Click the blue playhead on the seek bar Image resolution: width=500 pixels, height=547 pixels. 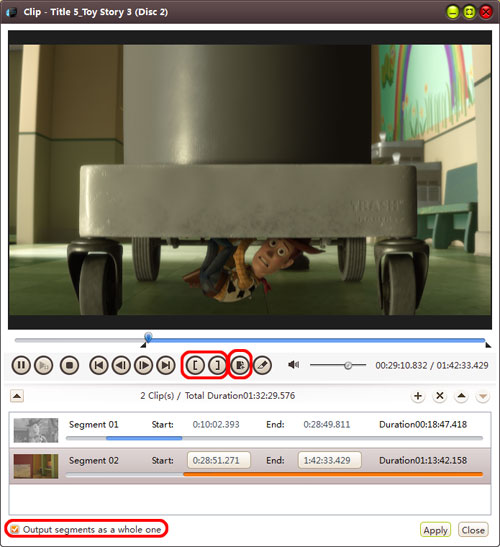[x=148, y=337]
